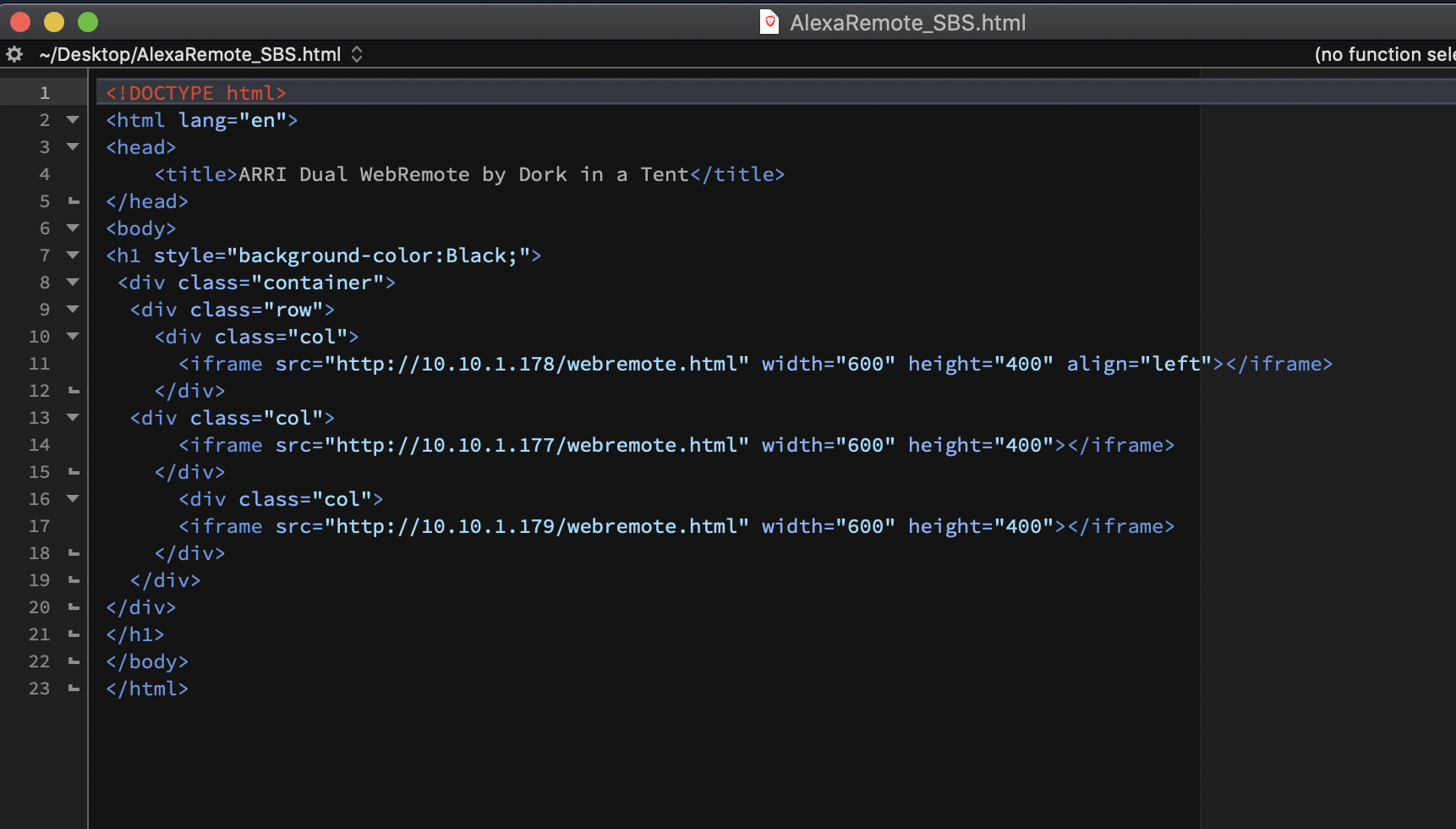Collapse the container div on line 8
Screen dimensions: 1456x829
tap(73, 283)
